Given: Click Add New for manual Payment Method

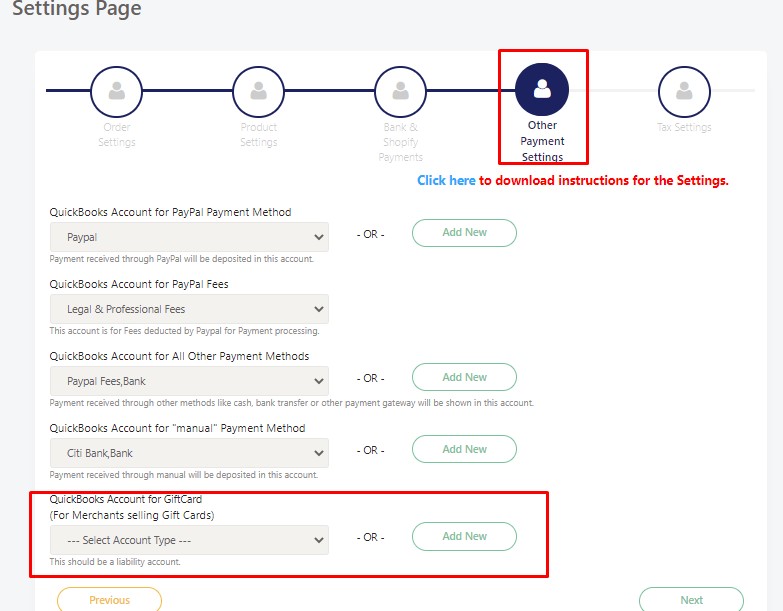Looking at the screenshot, I should pos(464,449).
